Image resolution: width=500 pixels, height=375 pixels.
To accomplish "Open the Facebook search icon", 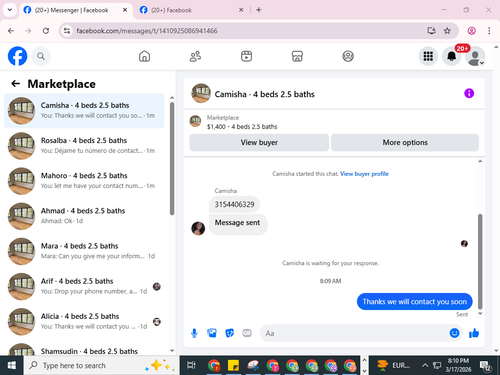I will (41, 56).
